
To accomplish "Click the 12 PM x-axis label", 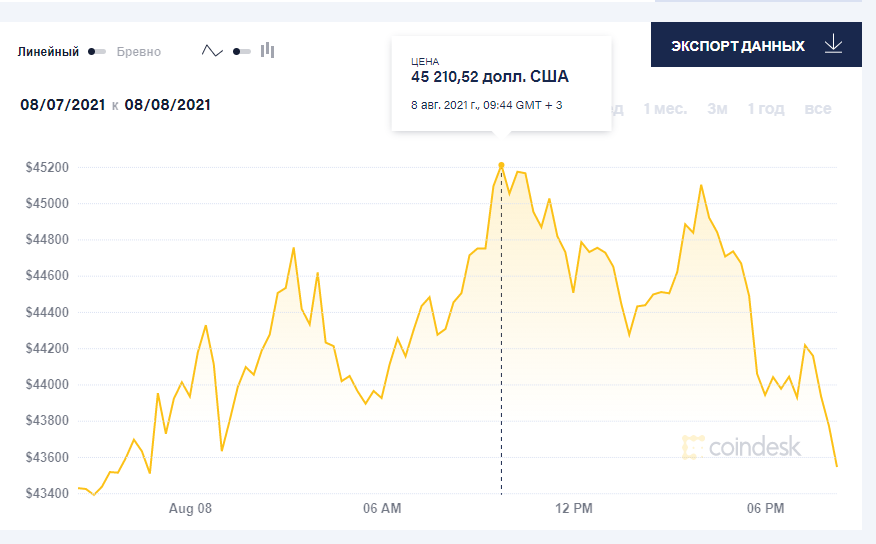I will coord(574,509).
